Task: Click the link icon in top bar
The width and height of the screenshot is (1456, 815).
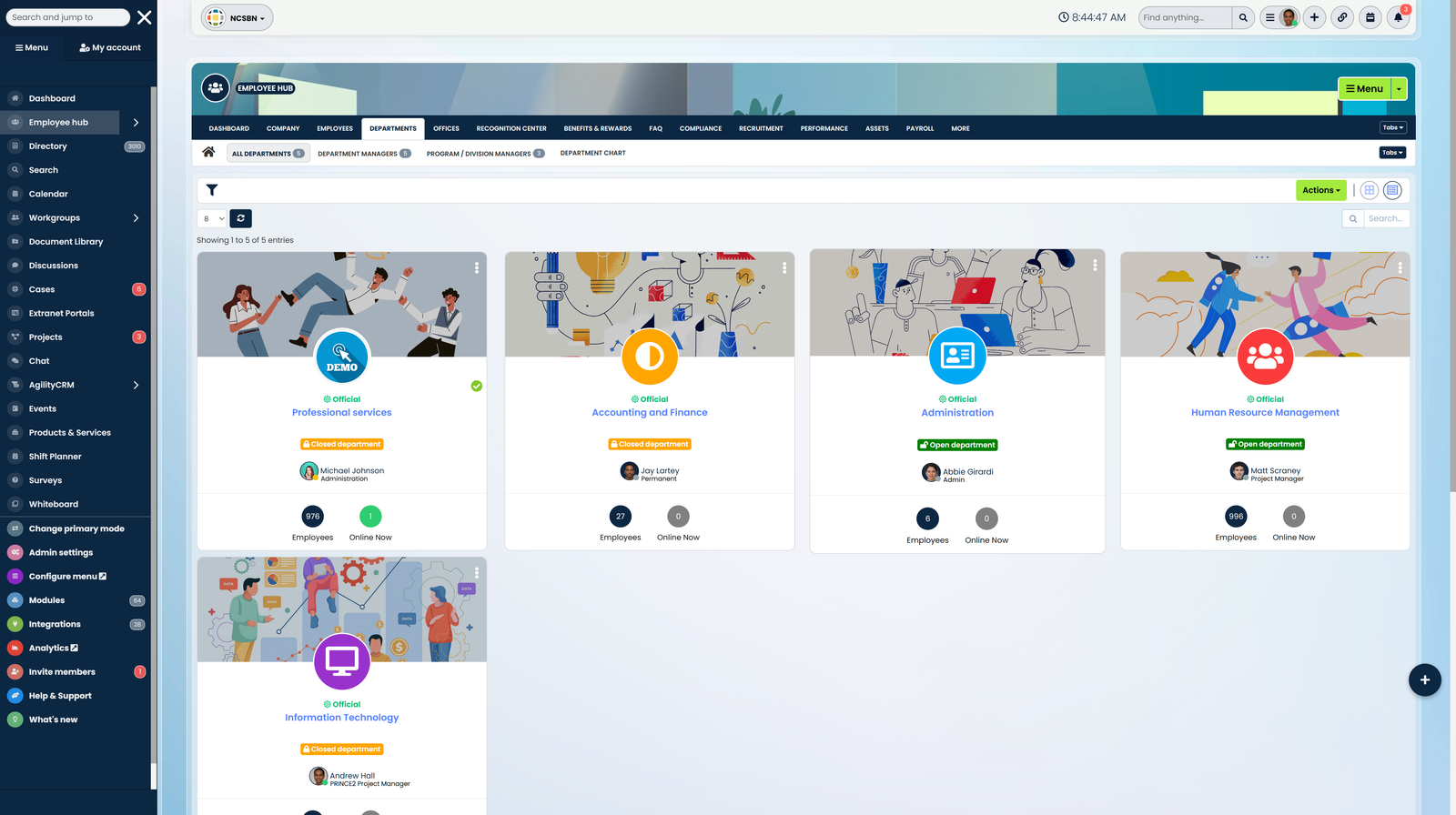Action: tap(1342, 17)
